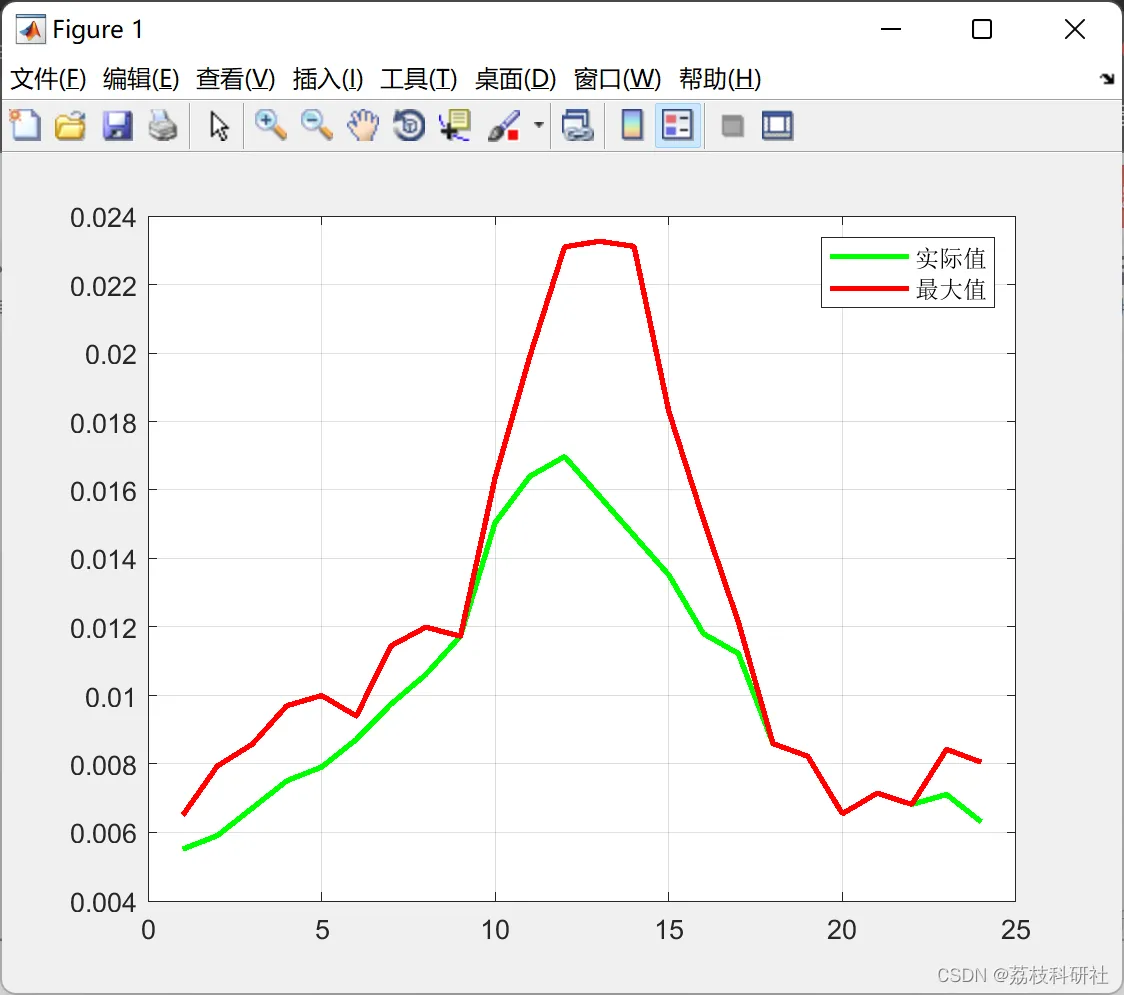Image resolution: width=1124 pixels, height=995 pixels.
Task: Click the green curve peak near 0.017
Action: click(565, 456)
